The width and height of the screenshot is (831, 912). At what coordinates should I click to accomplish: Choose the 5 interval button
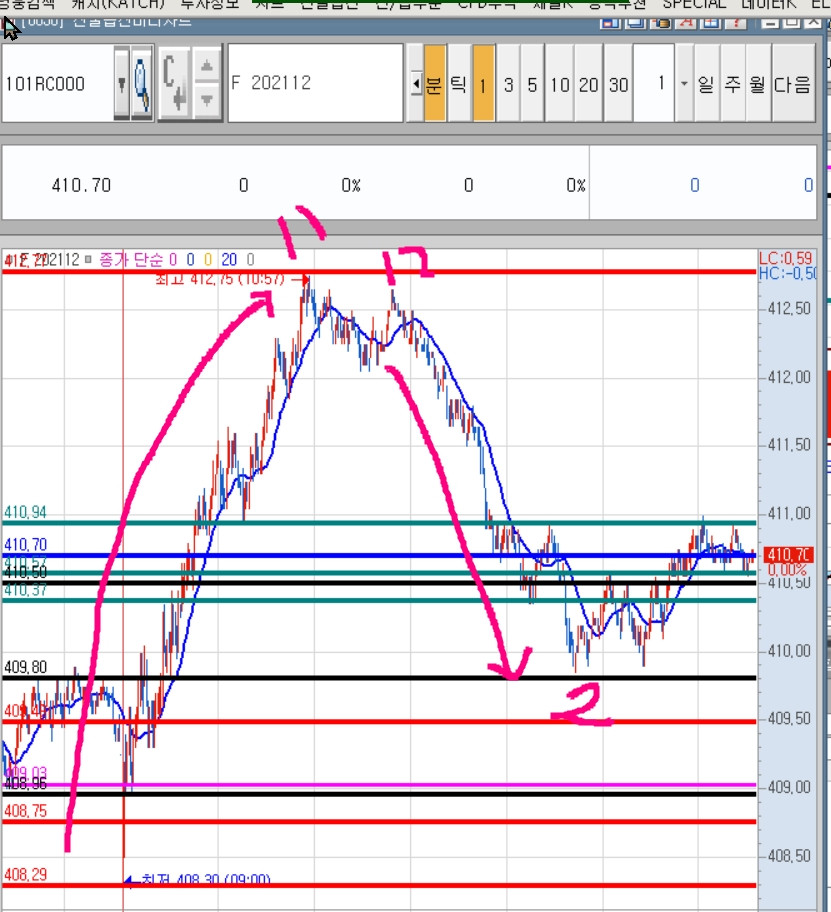(532, 83)
